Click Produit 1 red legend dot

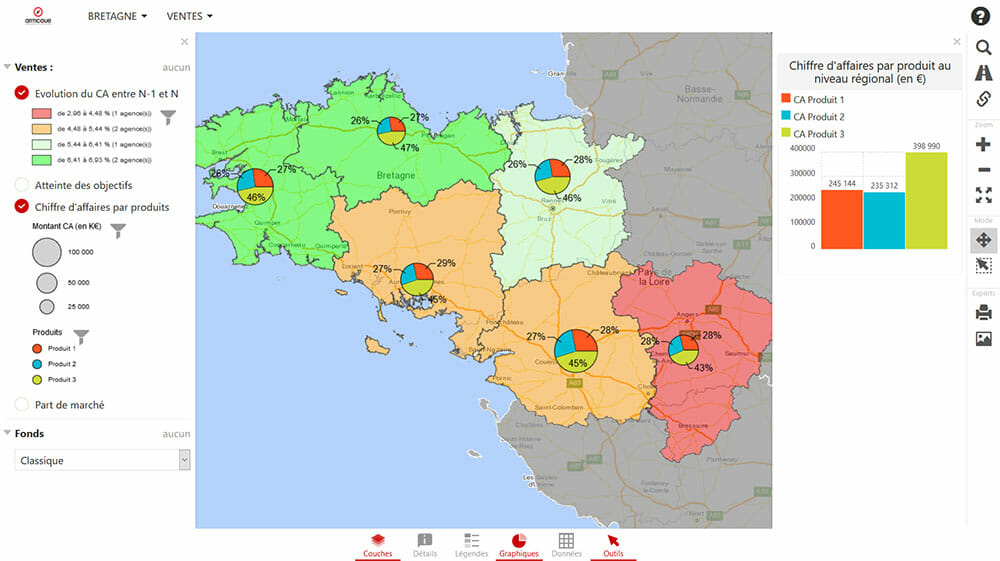(37, 349)
